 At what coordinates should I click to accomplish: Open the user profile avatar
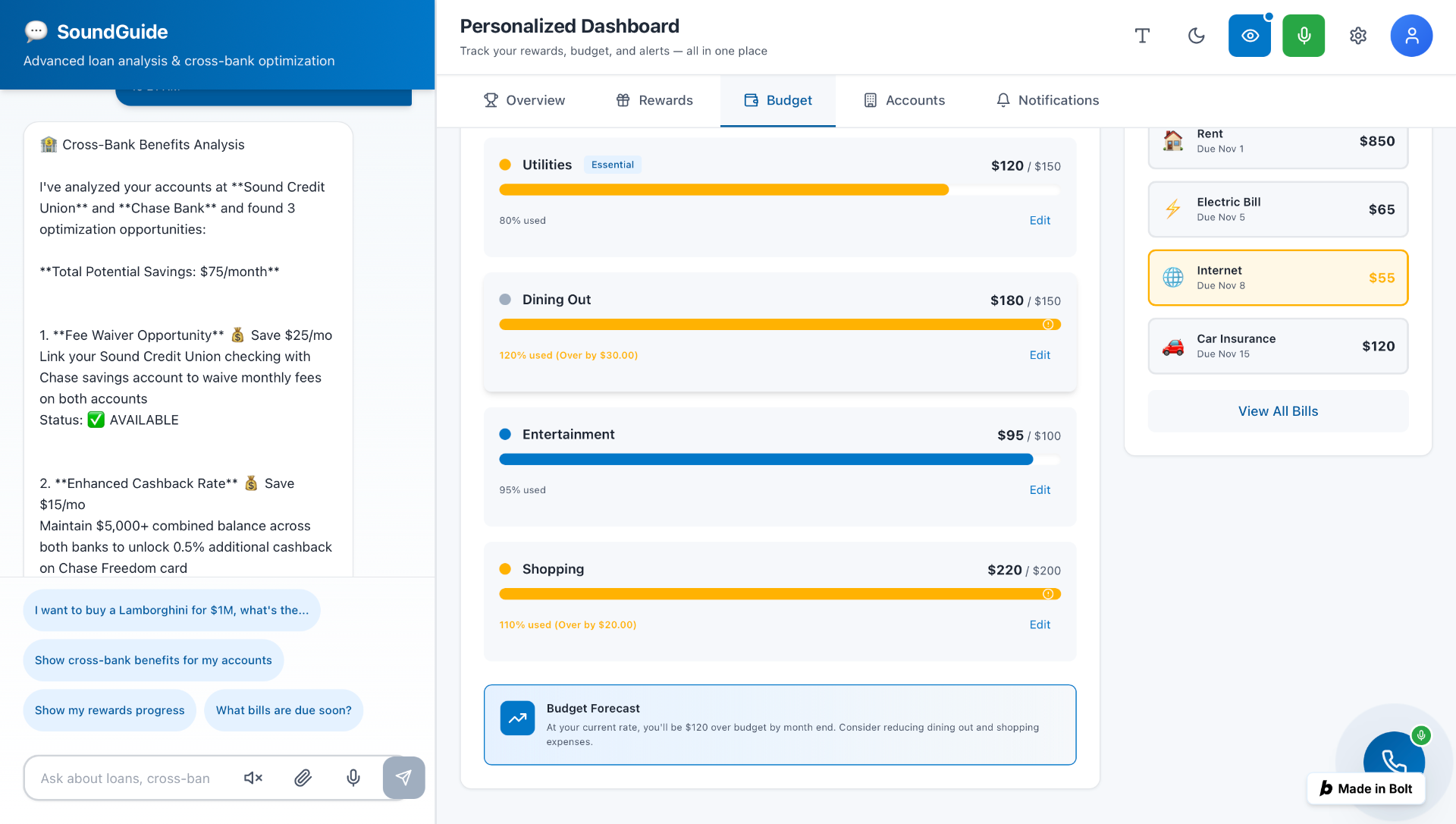(x=1411, y=36)
